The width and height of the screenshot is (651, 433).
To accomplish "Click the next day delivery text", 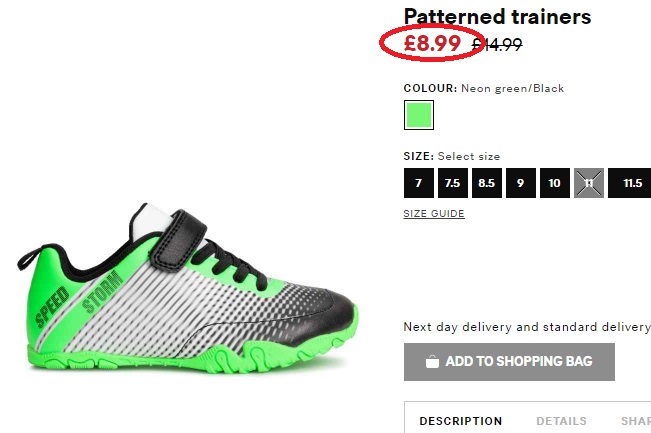I will point(527,327).
